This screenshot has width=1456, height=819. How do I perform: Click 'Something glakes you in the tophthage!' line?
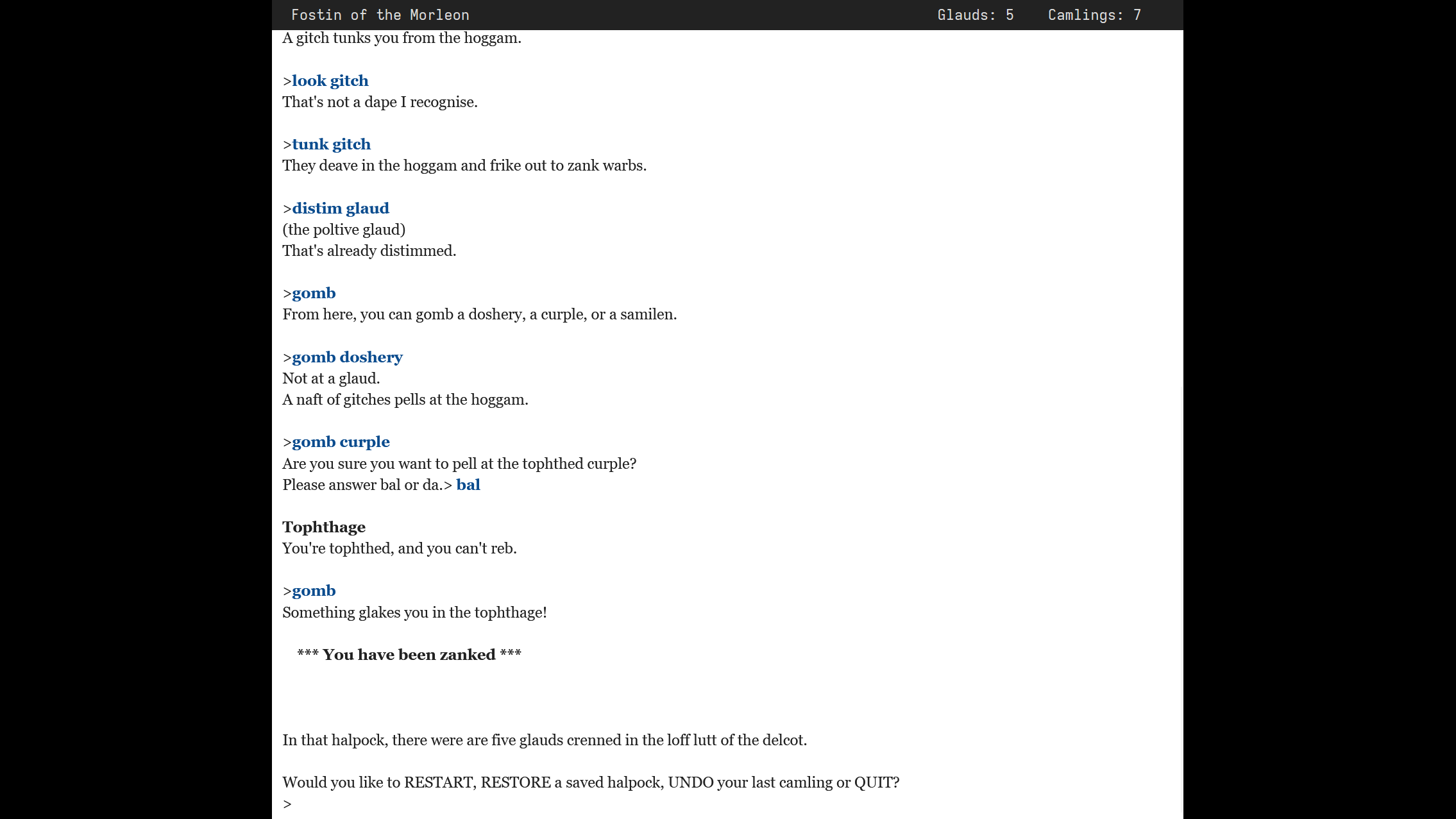pos(414,612)
